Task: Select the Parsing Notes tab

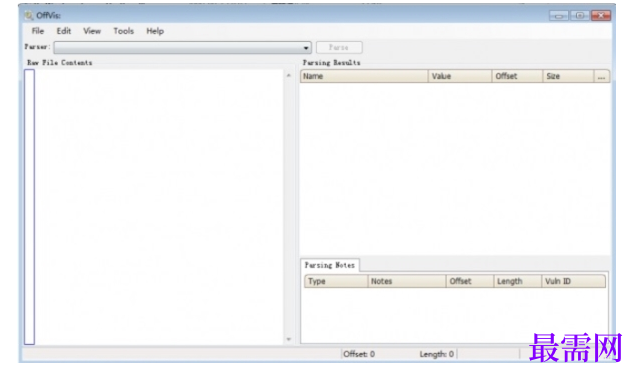Action: tap(330, 265)
